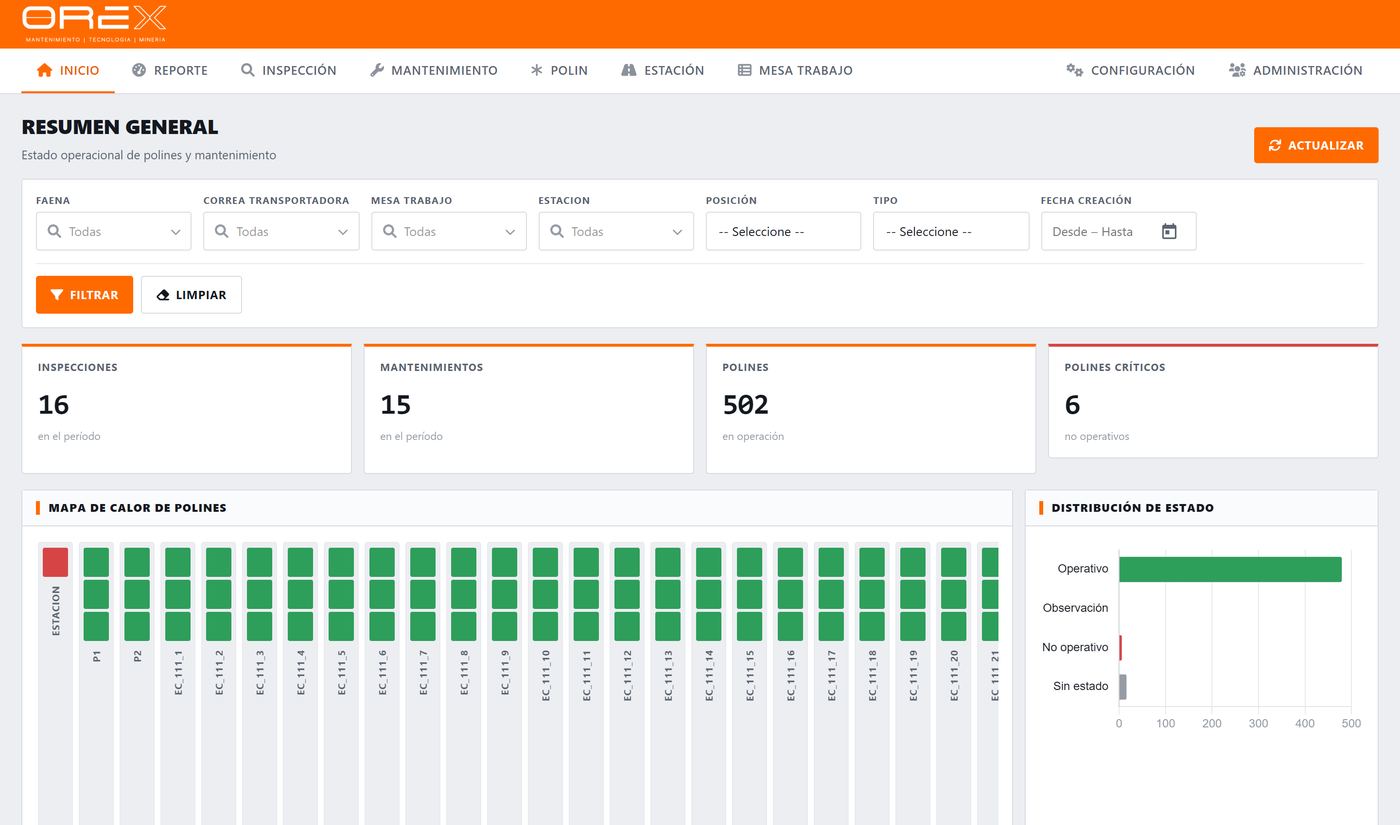The height and width of the screenshot is (825, 1400).
Task: Open the TIPO select box
Action: (x=951, y=231)
